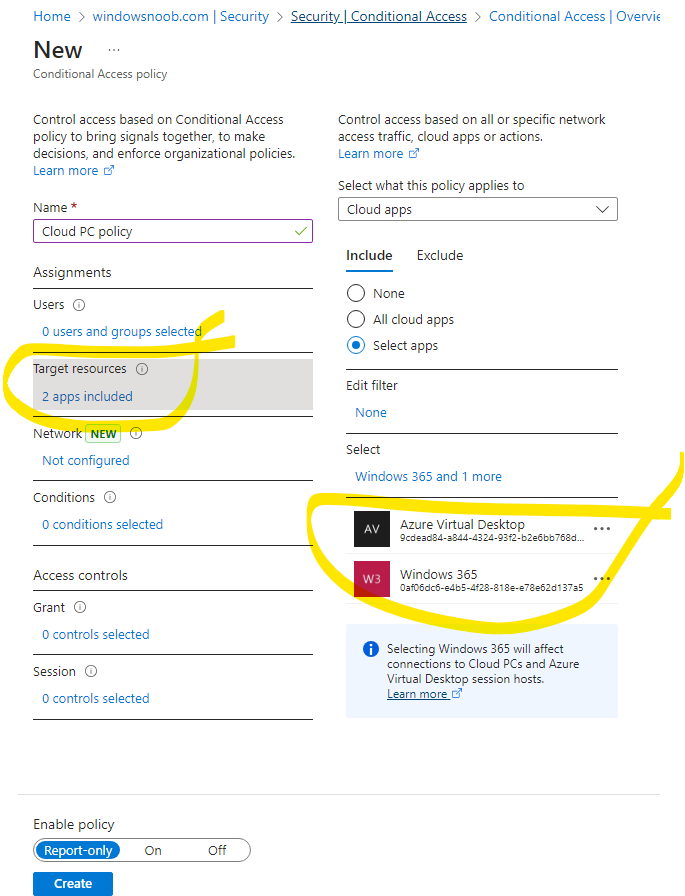Switch to the Include tab

[369, 255]
